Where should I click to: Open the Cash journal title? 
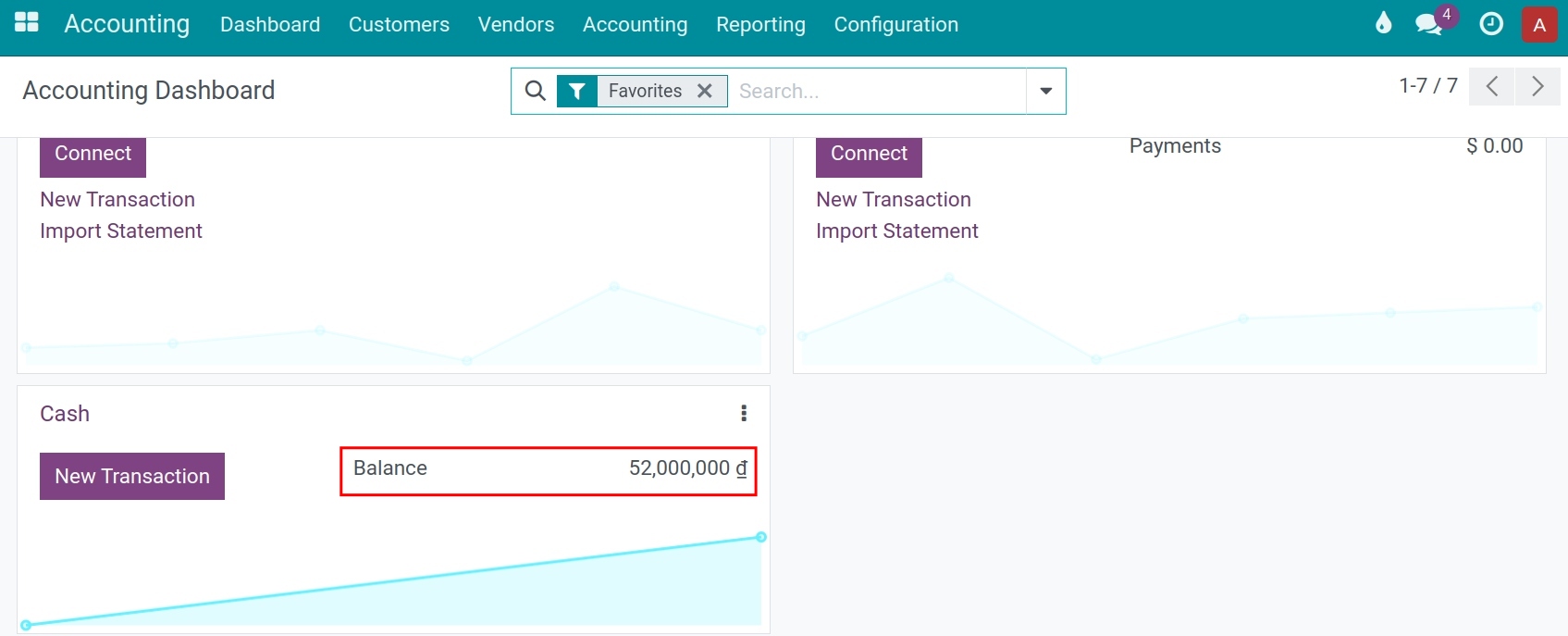click(x=65, y=414)
